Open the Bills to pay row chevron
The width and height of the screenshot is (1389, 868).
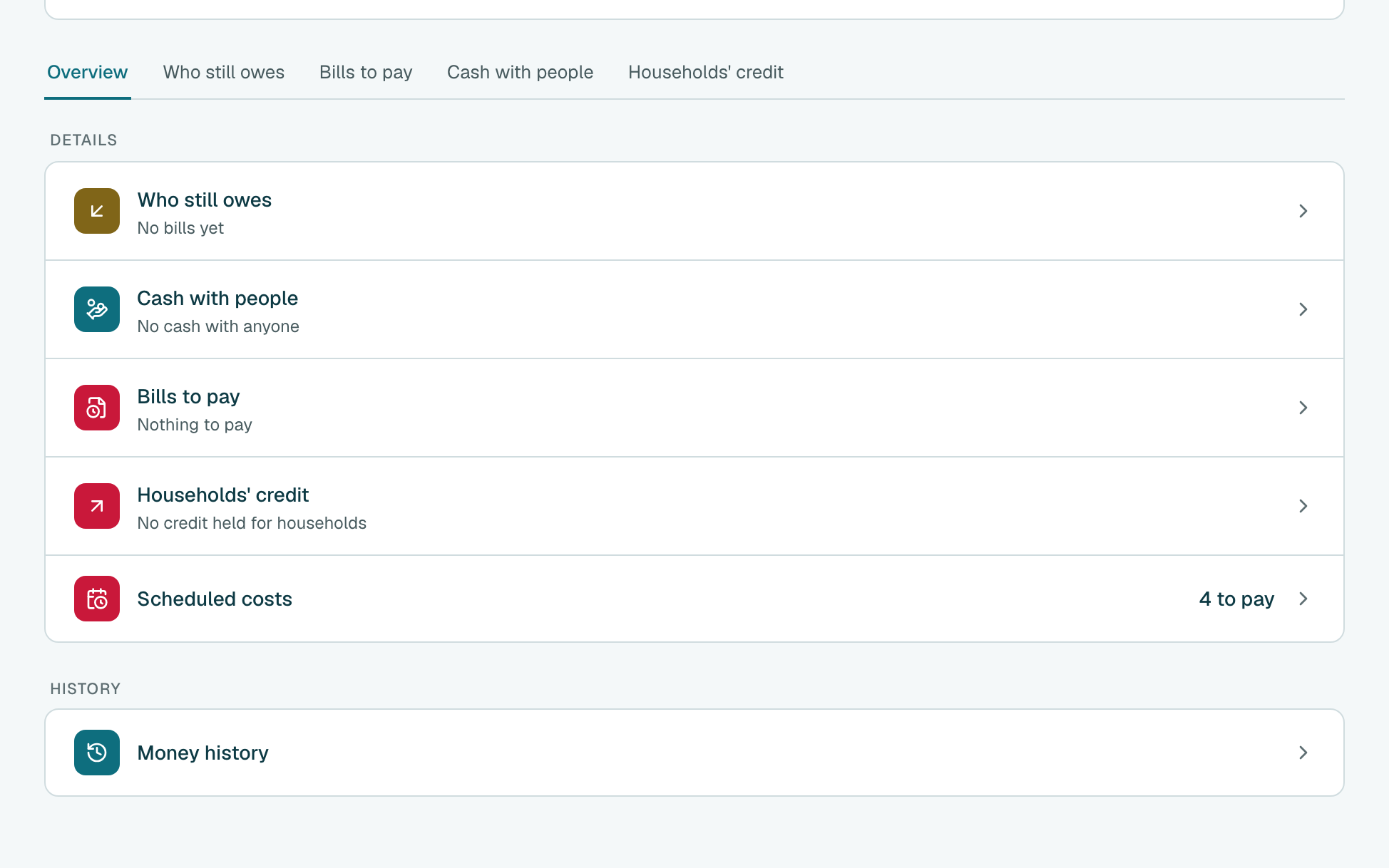pos(1303,408)
